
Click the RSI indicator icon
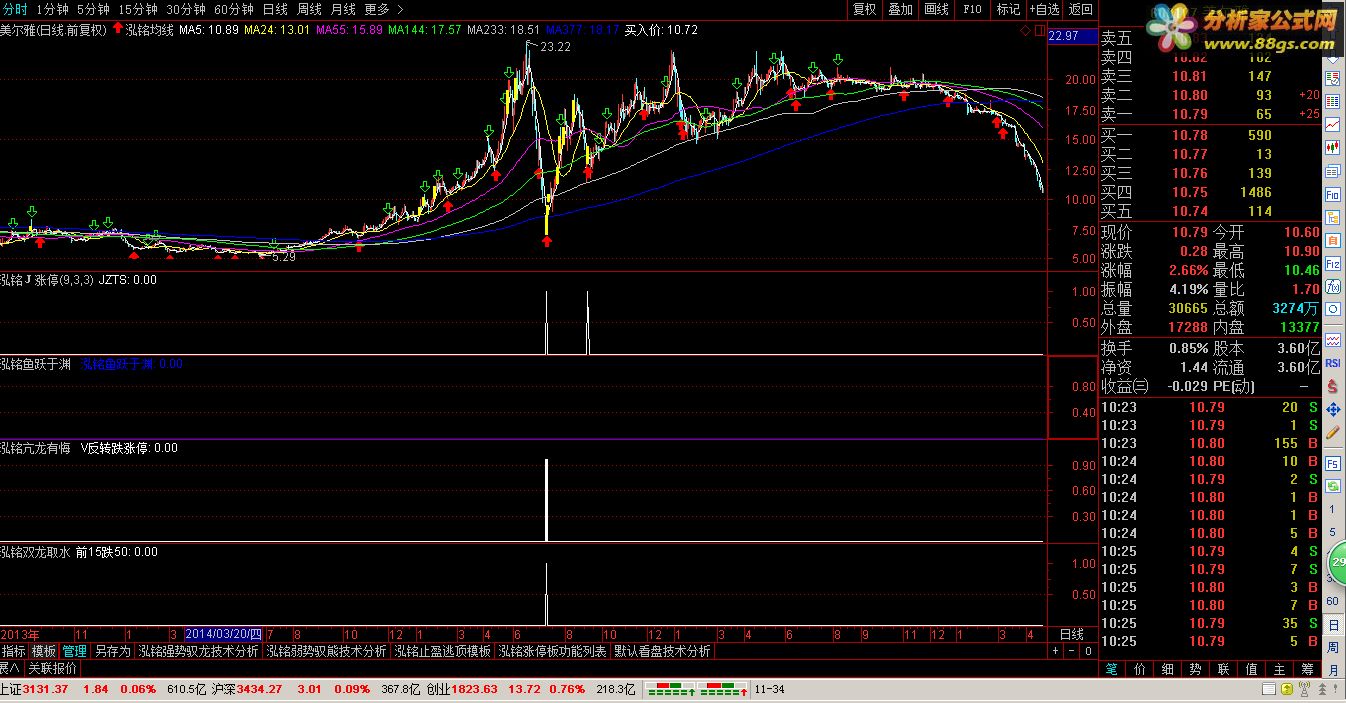(x=1332, y=362)
